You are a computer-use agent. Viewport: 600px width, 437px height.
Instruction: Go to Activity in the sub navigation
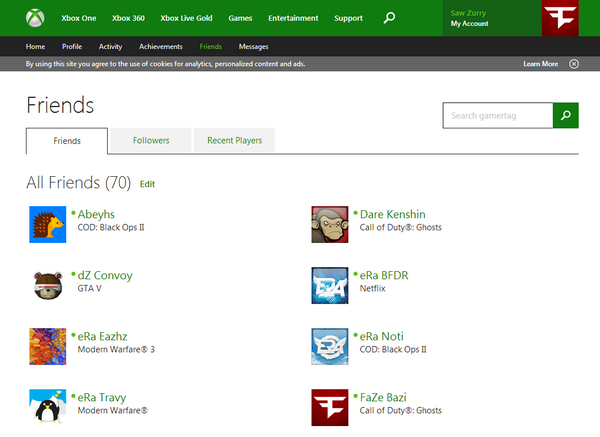(x=110, y=47)
